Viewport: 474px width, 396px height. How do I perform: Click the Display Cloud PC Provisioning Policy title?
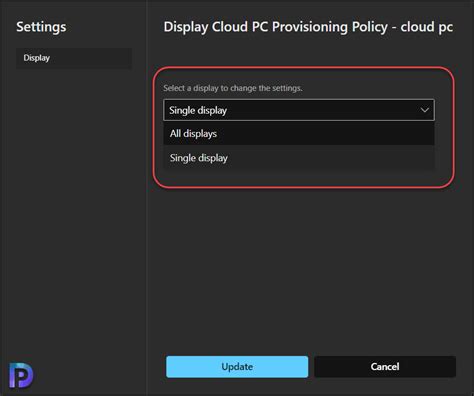pos(308,27)
